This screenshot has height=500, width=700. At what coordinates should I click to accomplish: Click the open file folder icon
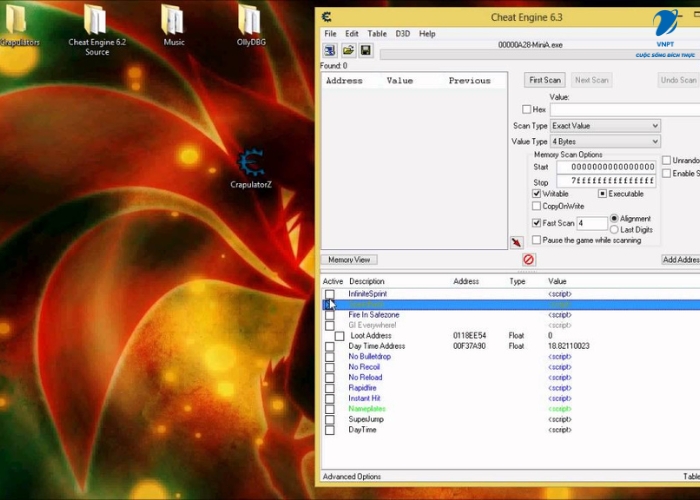pyautogui.click(x=348, y=50)
